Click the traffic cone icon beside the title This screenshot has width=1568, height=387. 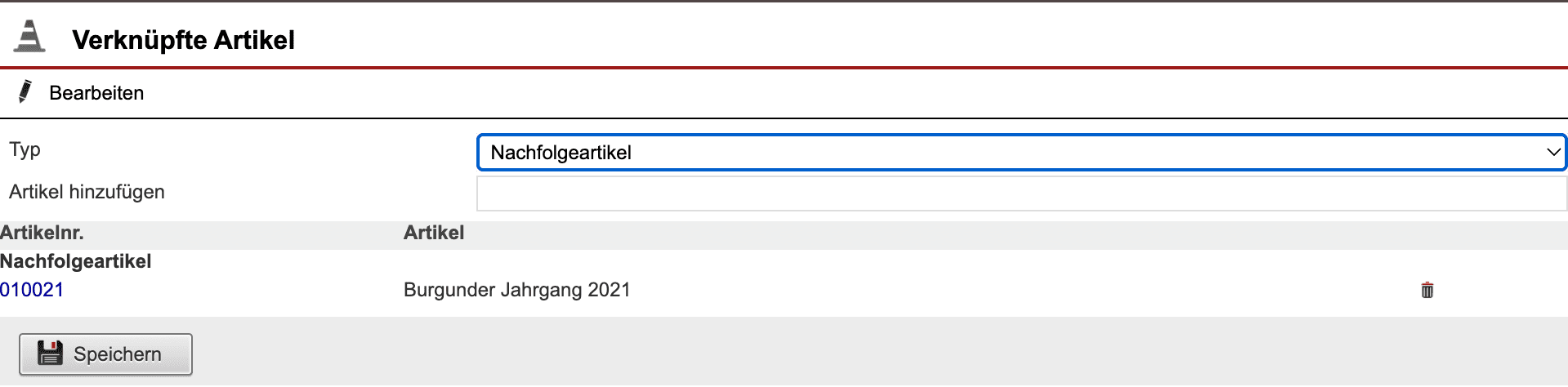click(x=29, y=37)
